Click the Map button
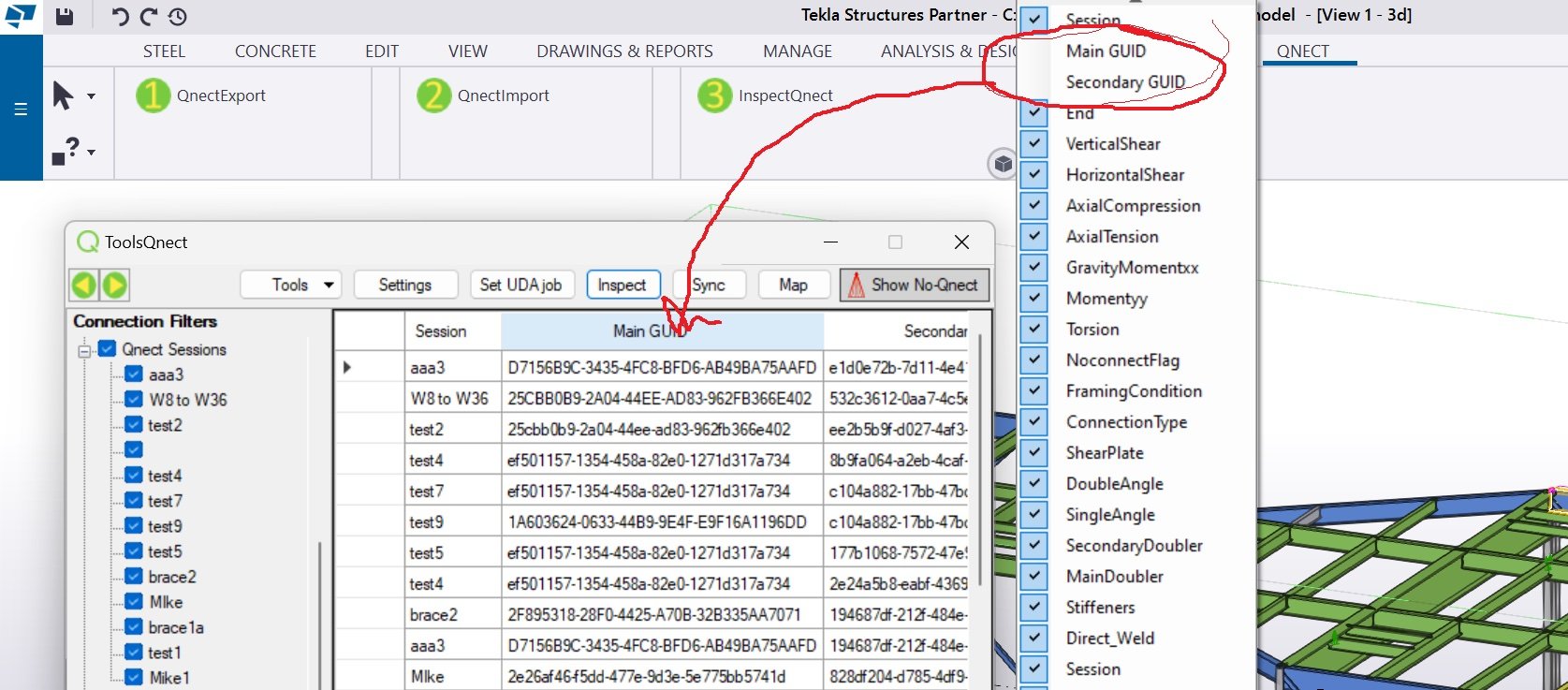The height and width of the screenshot is (690, 1568). [793, 285]
